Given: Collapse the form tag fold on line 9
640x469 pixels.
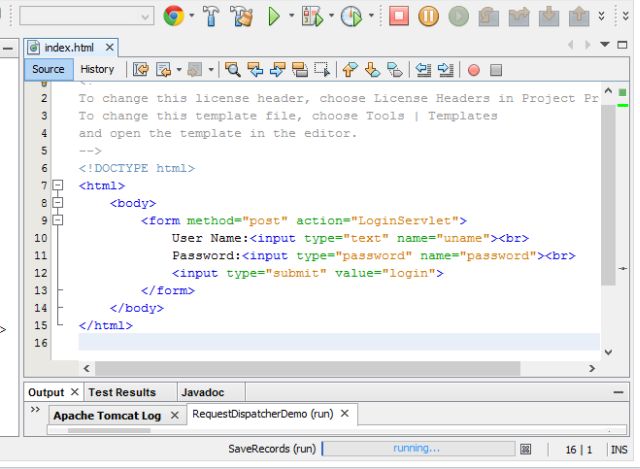Looking at the screenshot, I should pos(58,220).
